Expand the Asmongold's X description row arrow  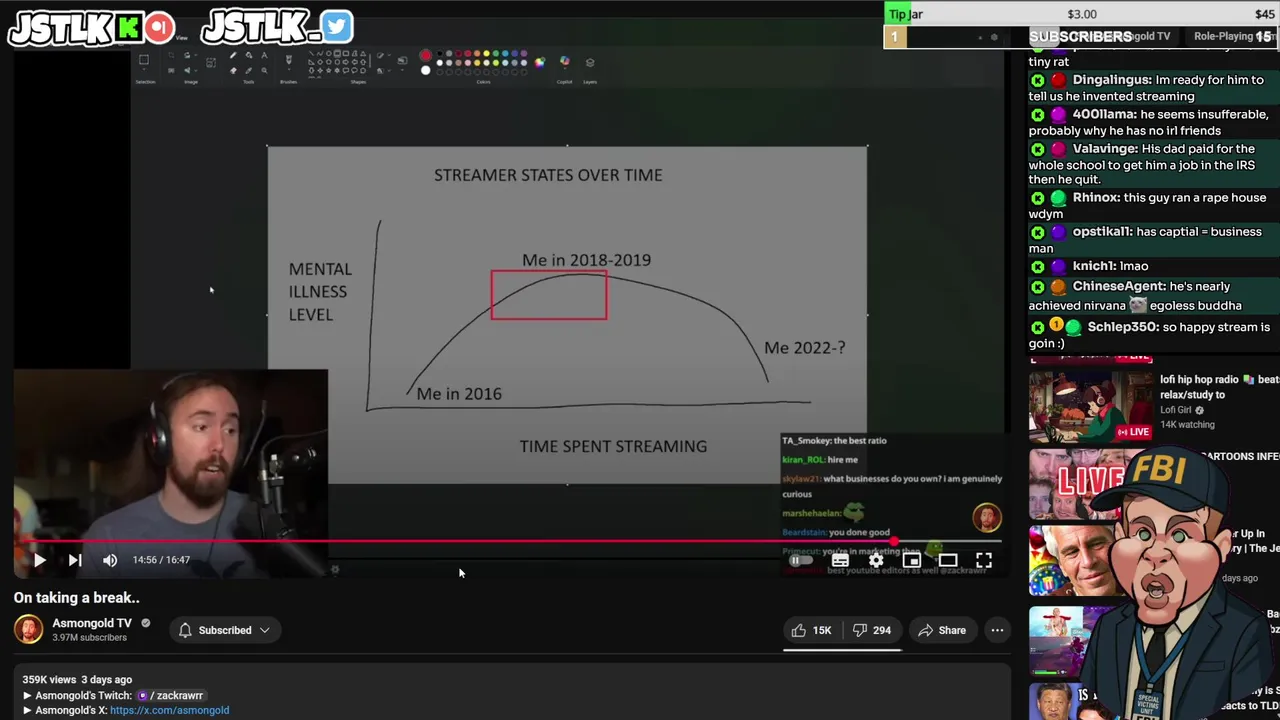pyautogui.click(x=27, y=710)
